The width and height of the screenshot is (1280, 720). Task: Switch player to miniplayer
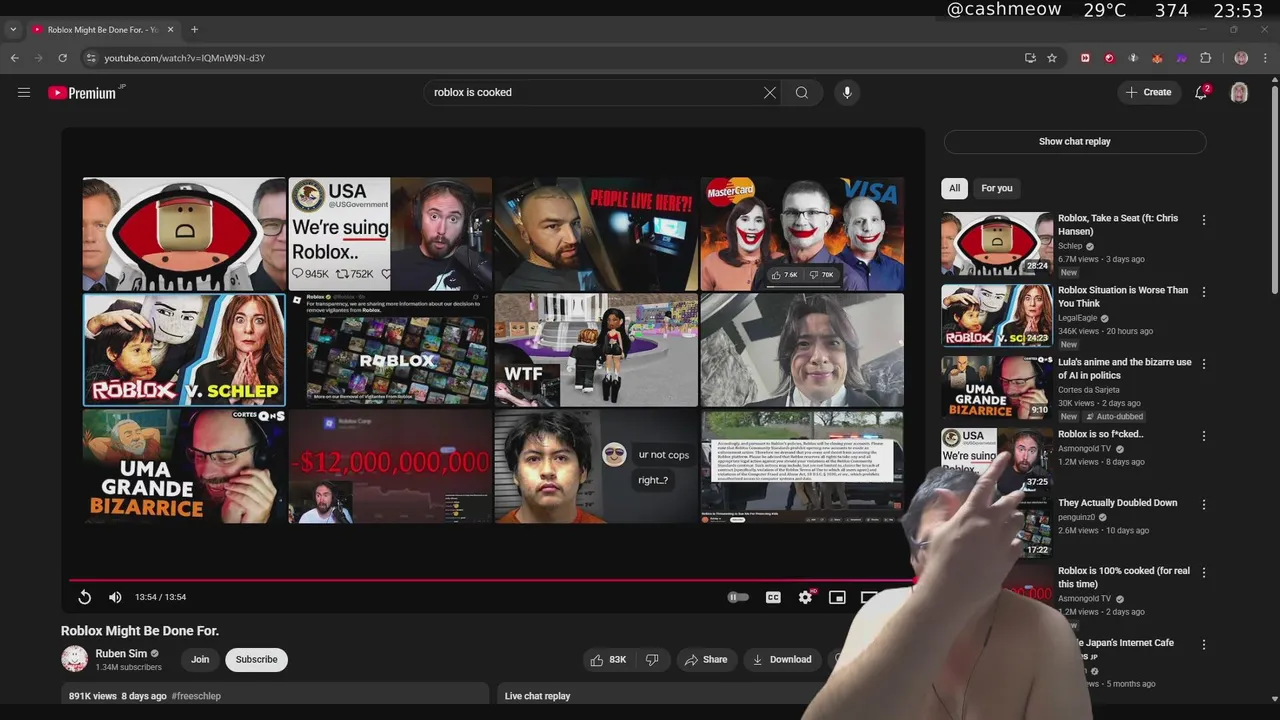837,597
